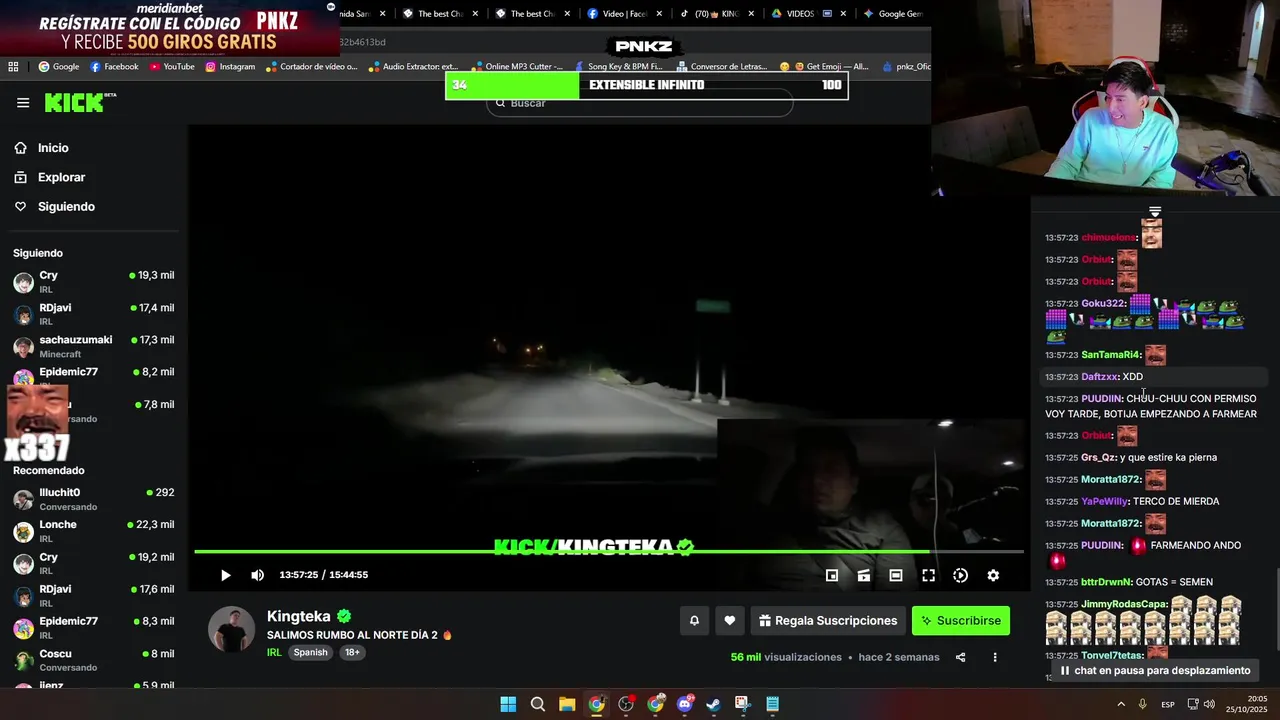Open Steam from the taskbar
The width and height of the screenshot is (1280, 720).
[714, 704]
